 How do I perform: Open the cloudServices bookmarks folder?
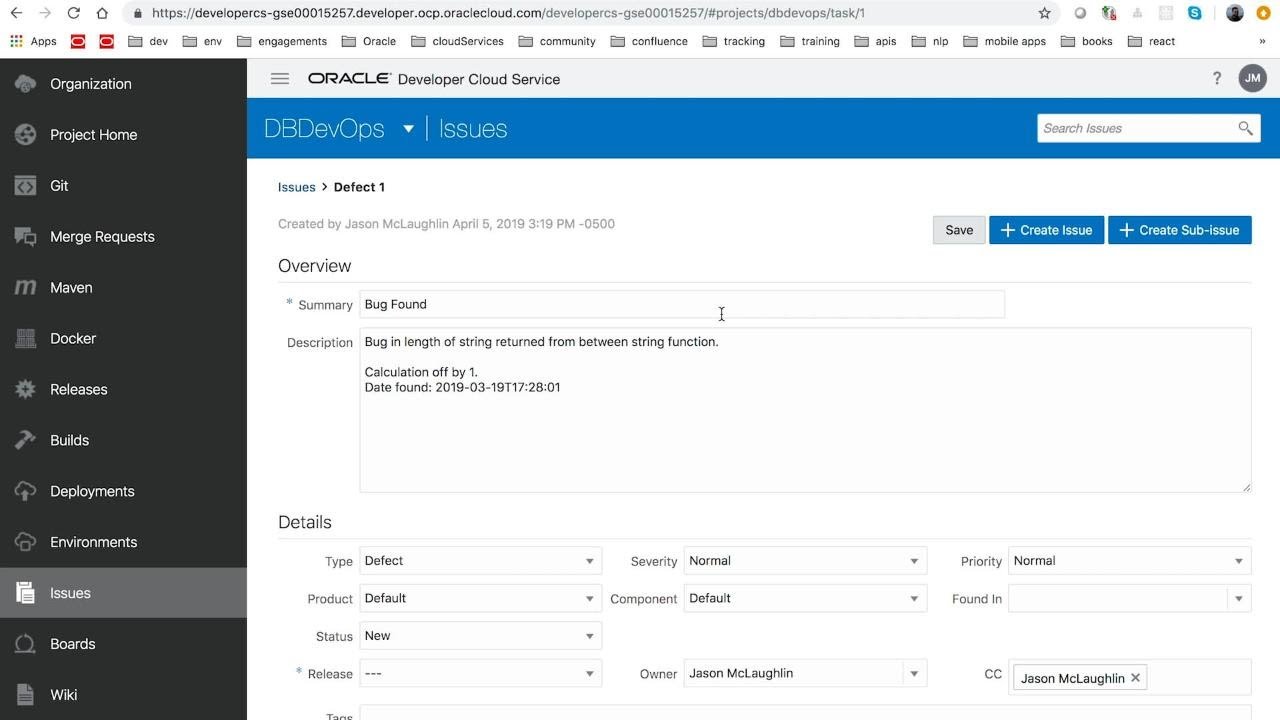pos(457,41)
